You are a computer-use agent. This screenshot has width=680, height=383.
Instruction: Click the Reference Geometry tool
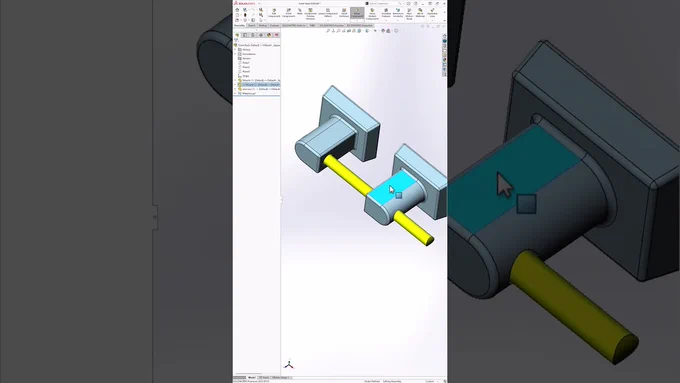(398, 13)
